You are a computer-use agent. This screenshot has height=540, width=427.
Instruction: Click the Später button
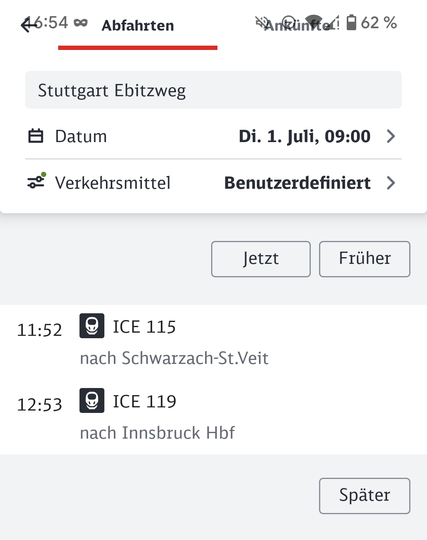click(365, 496)
